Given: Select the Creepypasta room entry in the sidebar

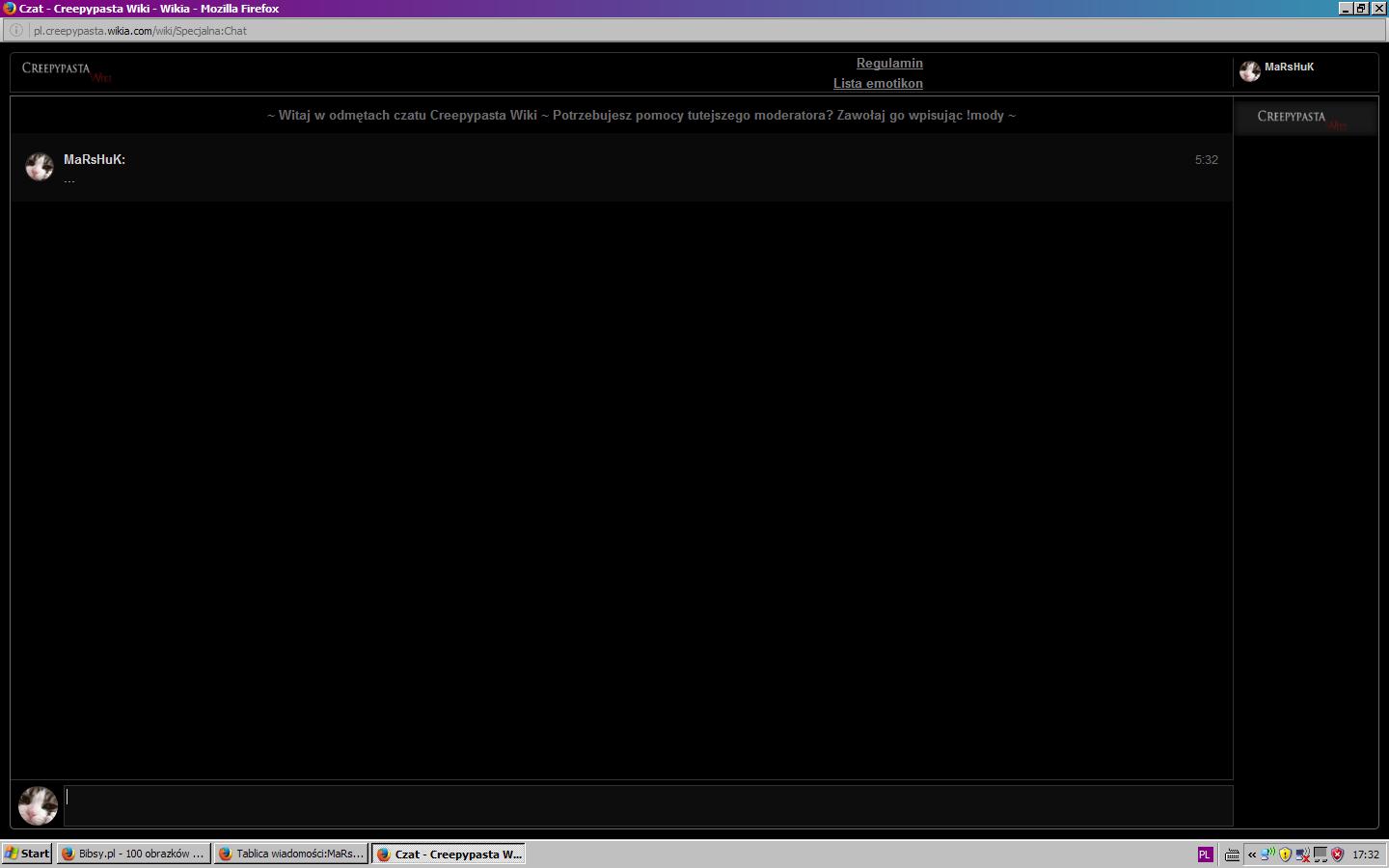Looking at the screenshot, I should point(1306,119).
